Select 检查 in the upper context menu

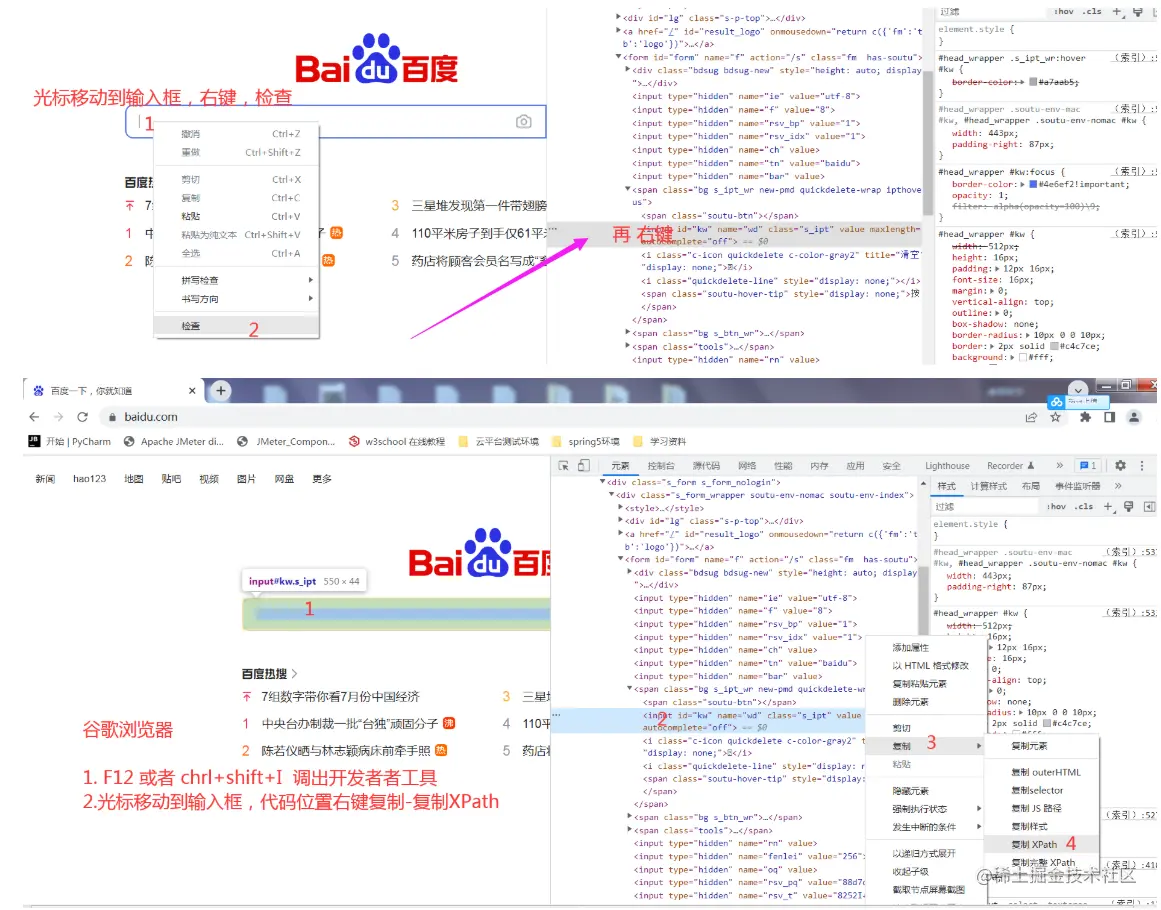[237, 326]
